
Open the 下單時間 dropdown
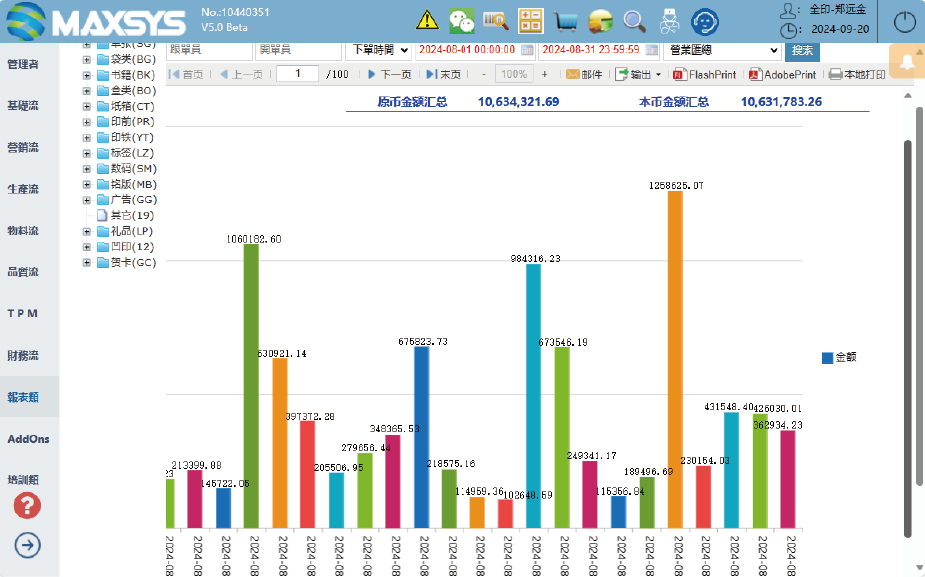coord(378,50)
